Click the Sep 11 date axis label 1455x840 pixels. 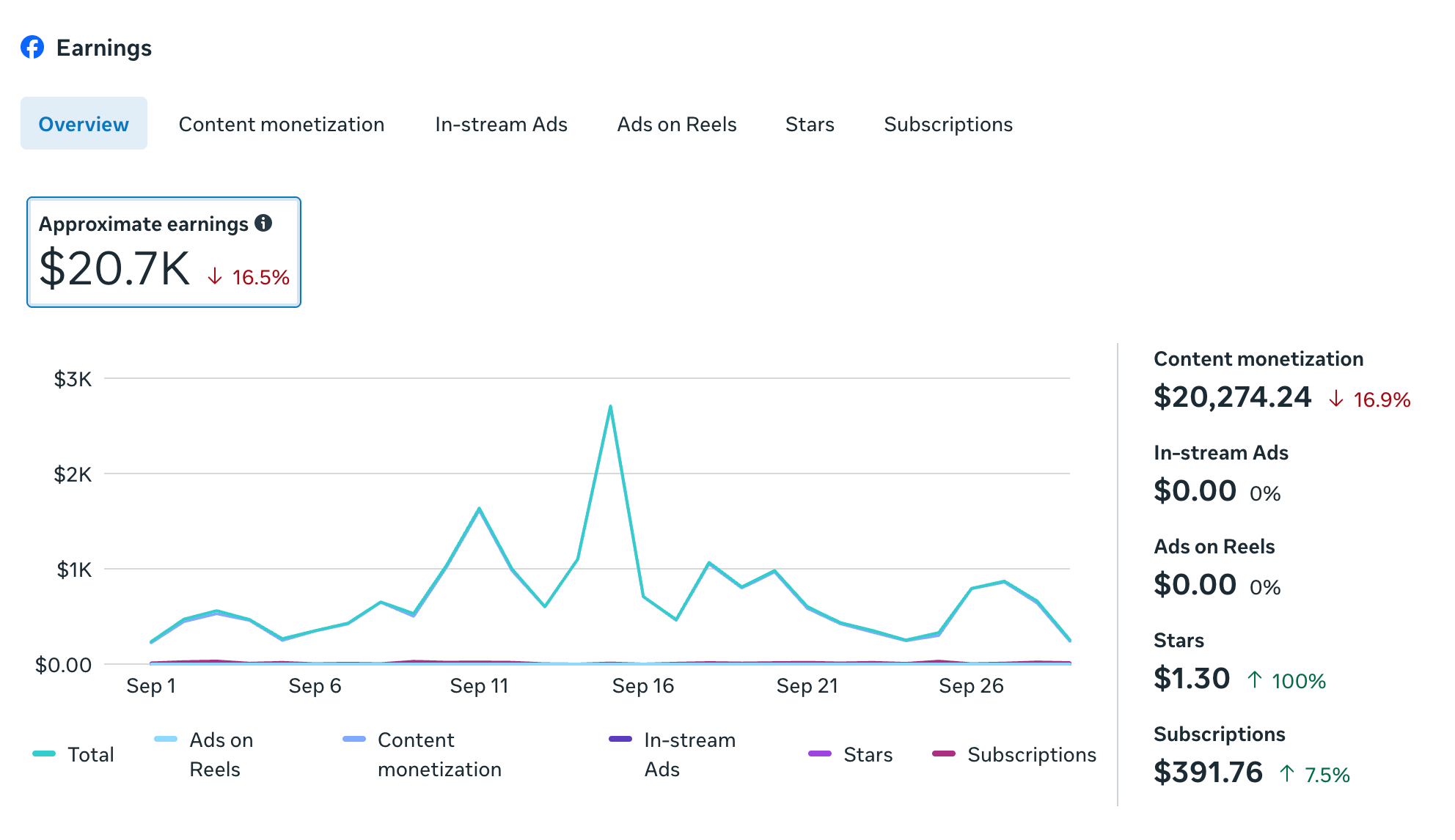[479, 686]
